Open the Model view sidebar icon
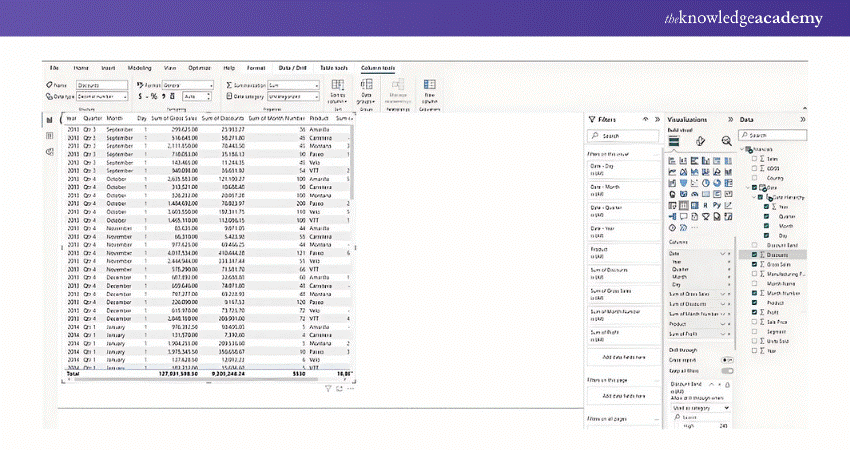Viewport: 850px width, 450px height. [x=50, y=150]
